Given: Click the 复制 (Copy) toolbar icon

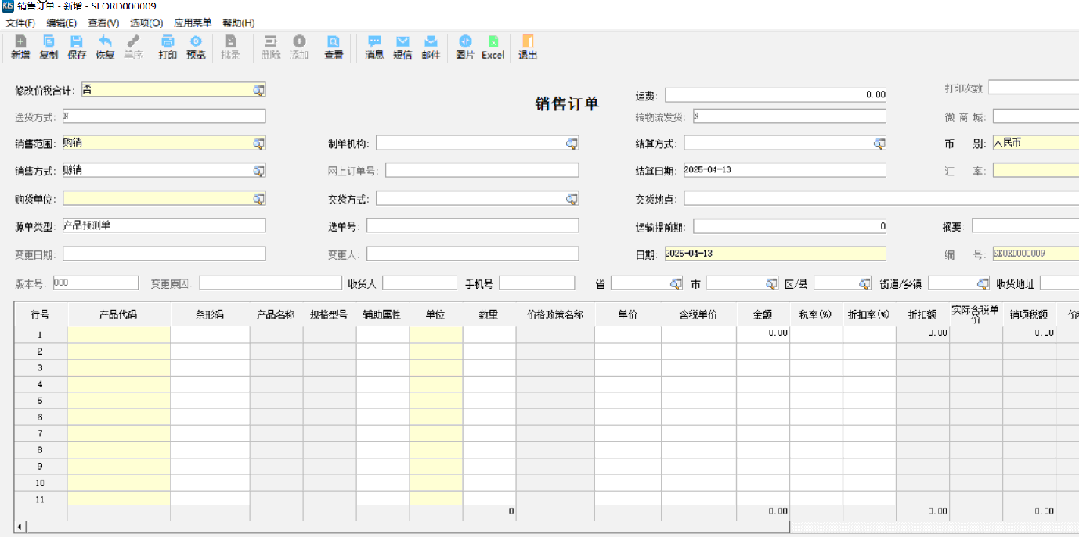Looking at the screenshot, I should 48,47.
